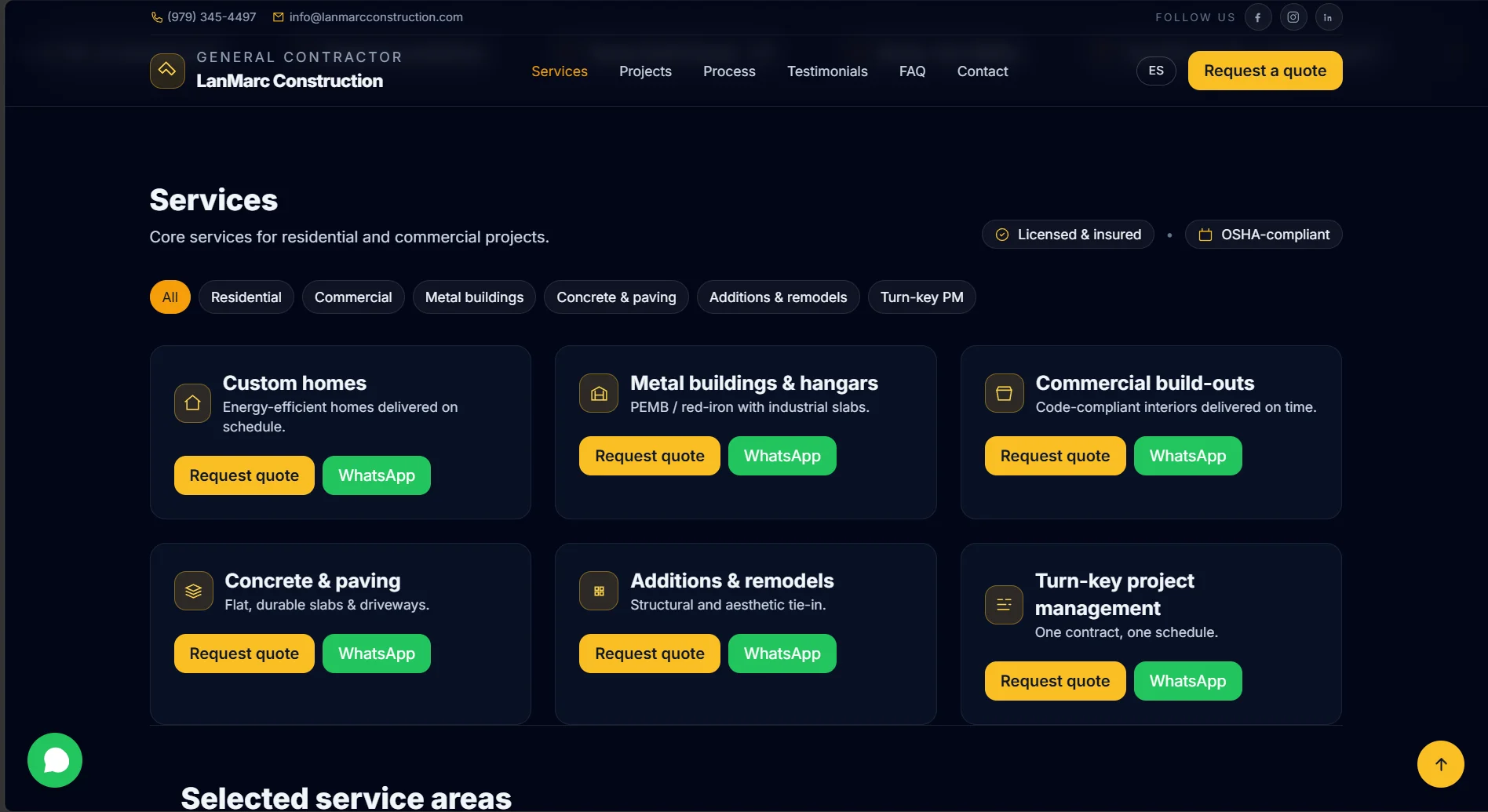Click the info@lanmarcconstruction.com email link
The image size is (1488, 812).
tap(375, 17)
